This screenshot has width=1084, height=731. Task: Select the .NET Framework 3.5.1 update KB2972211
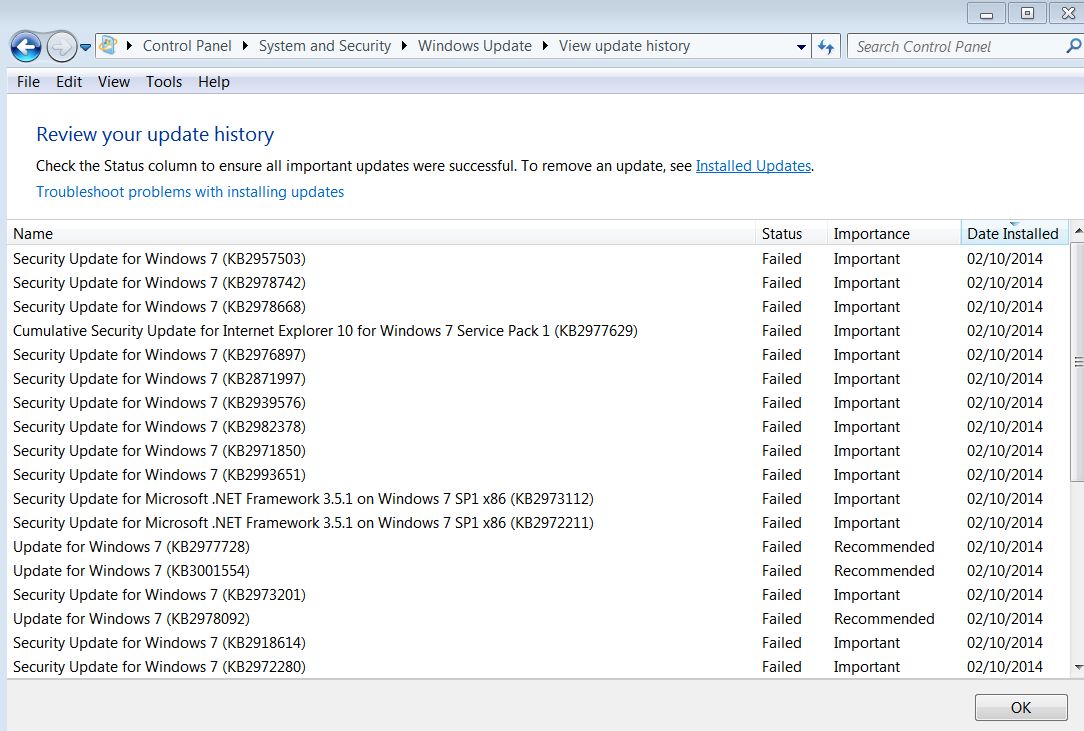coord(303,523)
